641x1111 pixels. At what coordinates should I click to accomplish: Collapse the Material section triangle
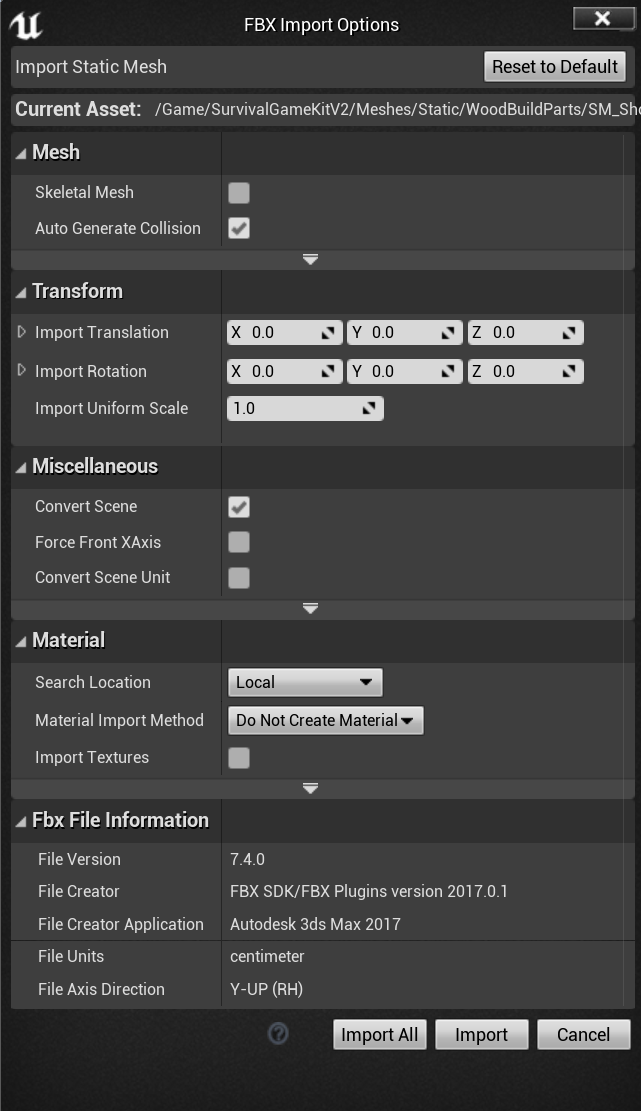(21, 641)
